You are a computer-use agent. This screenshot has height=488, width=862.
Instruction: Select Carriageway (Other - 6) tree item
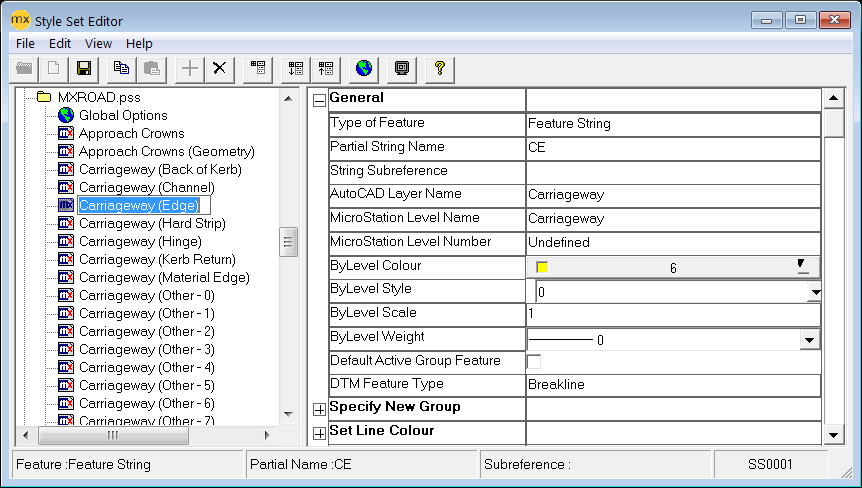click(147, 404)
